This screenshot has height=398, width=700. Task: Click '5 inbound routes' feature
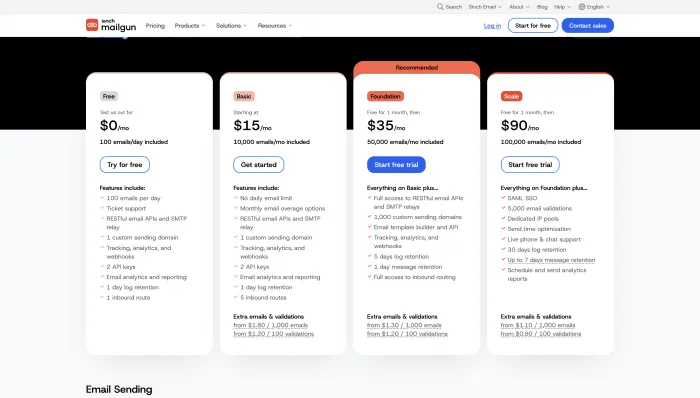pyautogui.click(x=263, y=298)
